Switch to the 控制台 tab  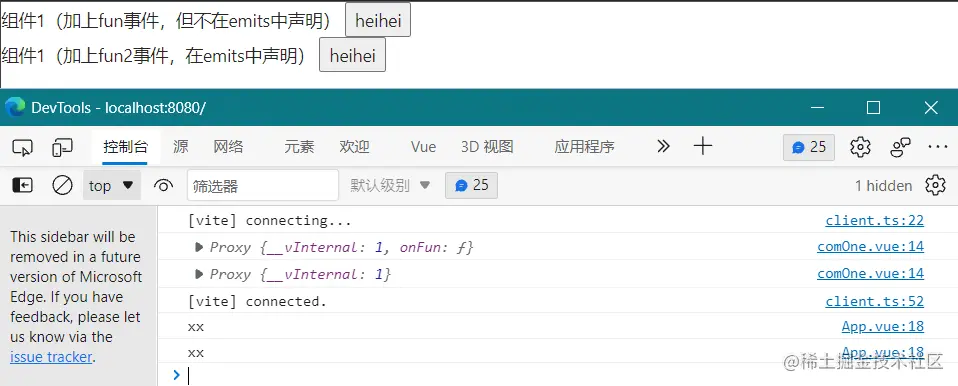click(125, 147)
